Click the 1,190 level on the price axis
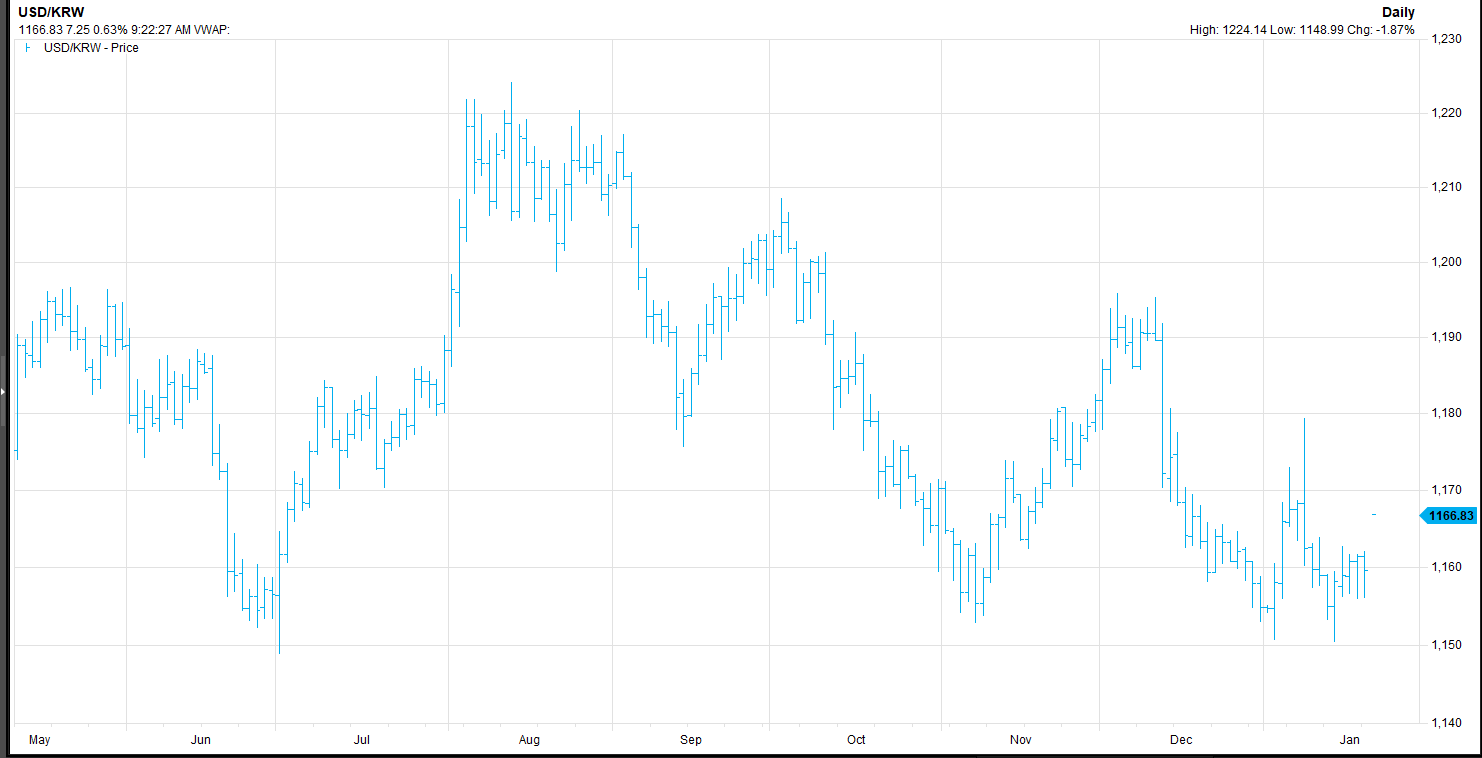This screenshot has width=1482, height=758. point(1445,335)
